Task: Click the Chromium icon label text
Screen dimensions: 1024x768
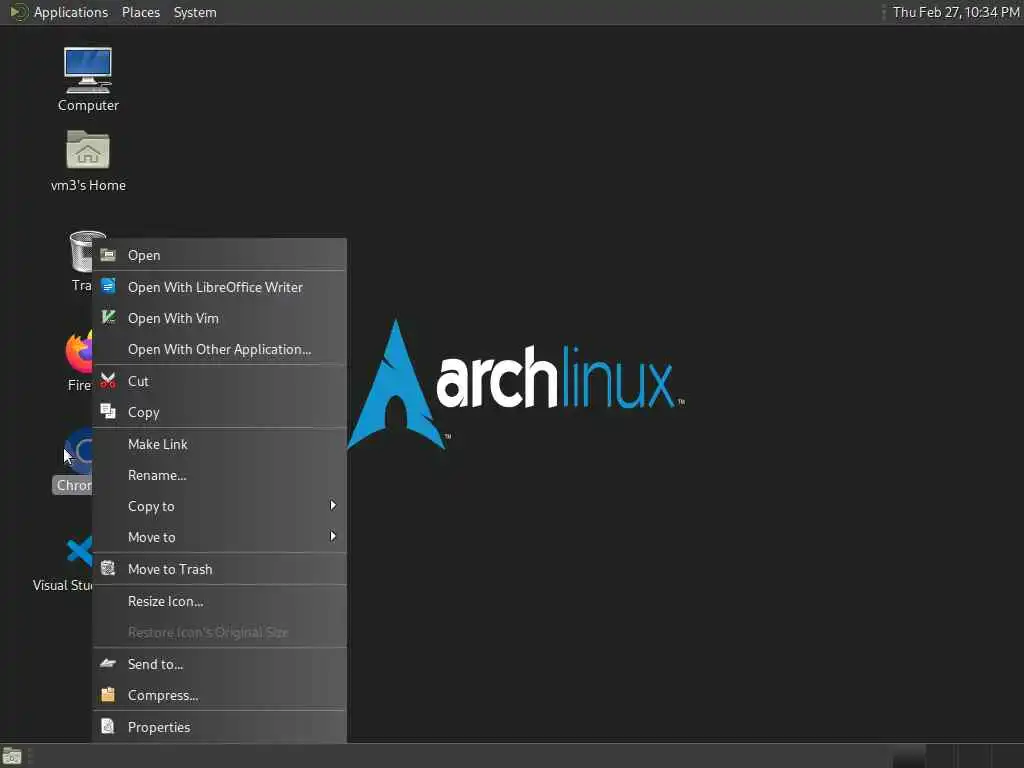Action: (x=73, y=485)
